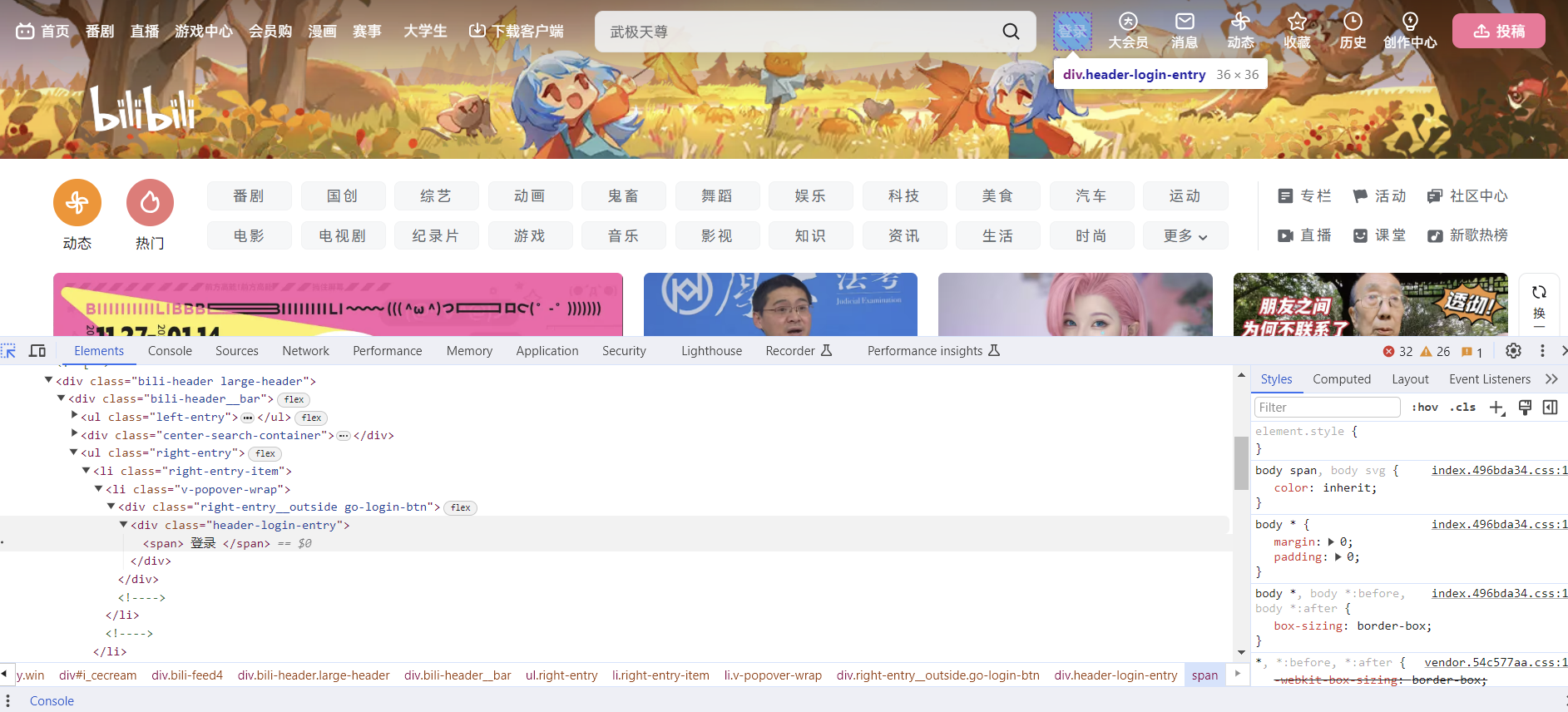Open the 动态 icon in header

click(x=1241, y=31)
